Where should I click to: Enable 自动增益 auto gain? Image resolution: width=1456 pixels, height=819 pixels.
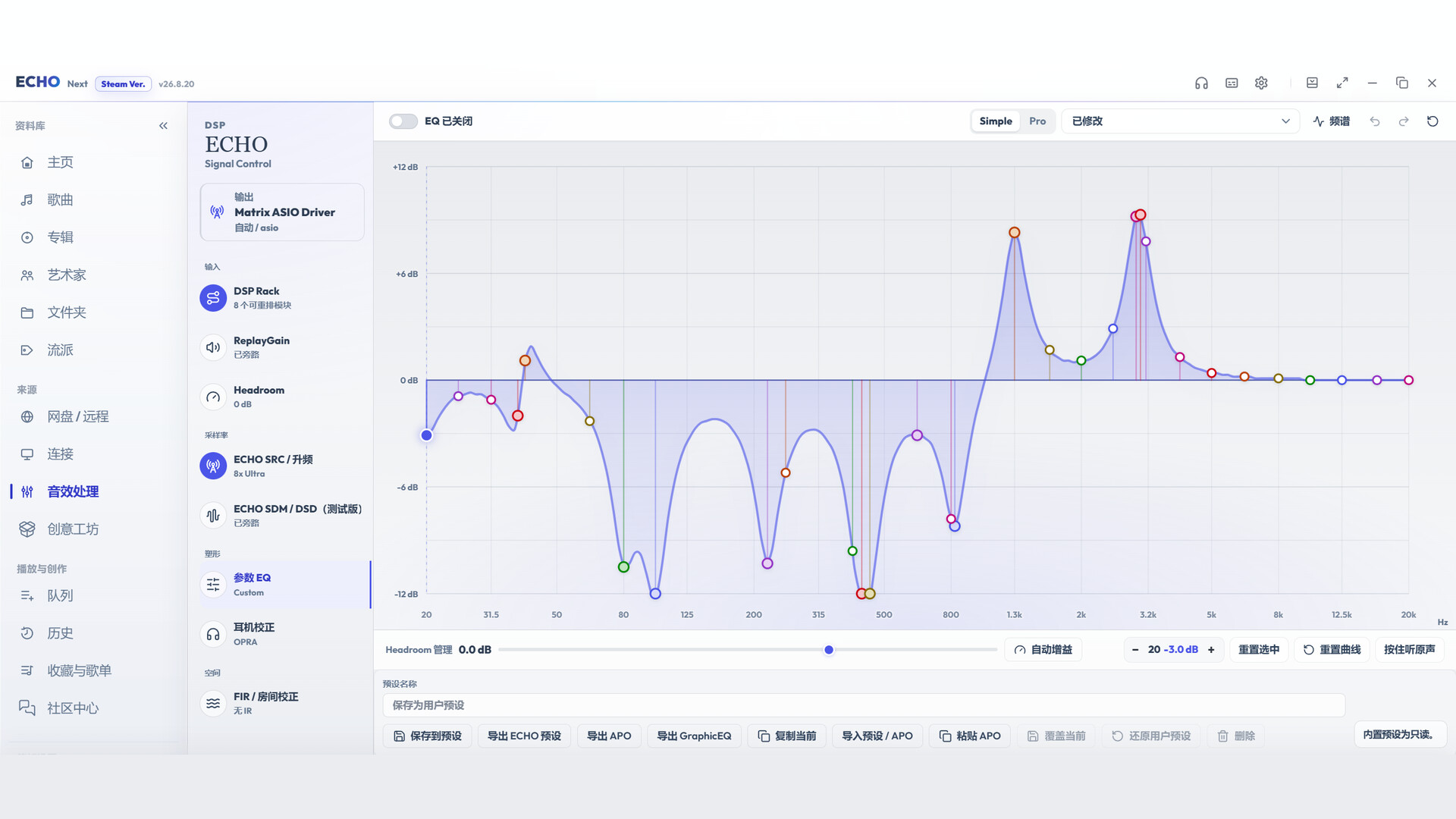click(x=1043, y=650)
